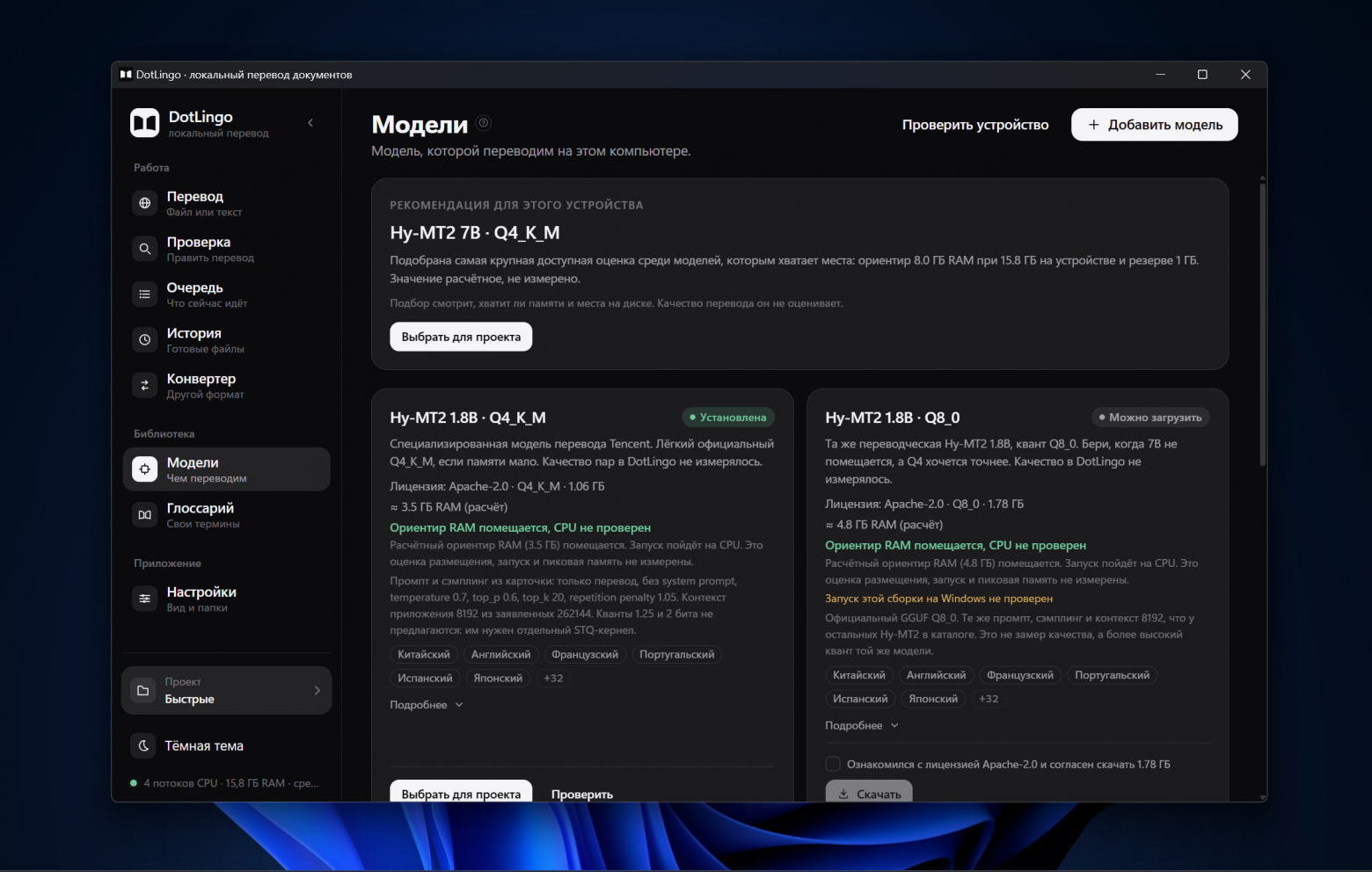
Task: Show +32 more languages on Q4_K_M card
Action: (x=553, y=678)
